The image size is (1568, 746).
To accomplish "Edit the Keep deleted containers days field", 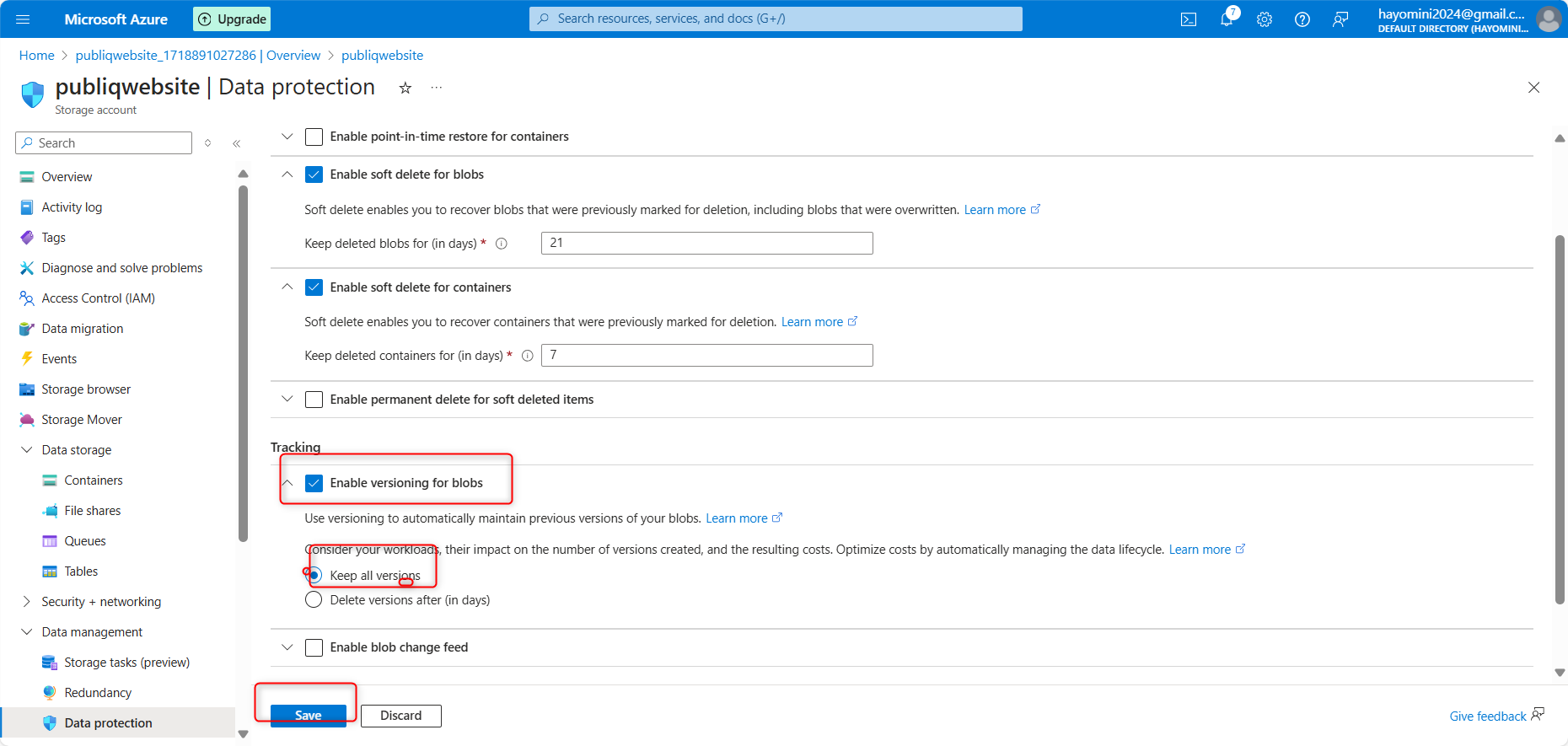I will [706, 356].
